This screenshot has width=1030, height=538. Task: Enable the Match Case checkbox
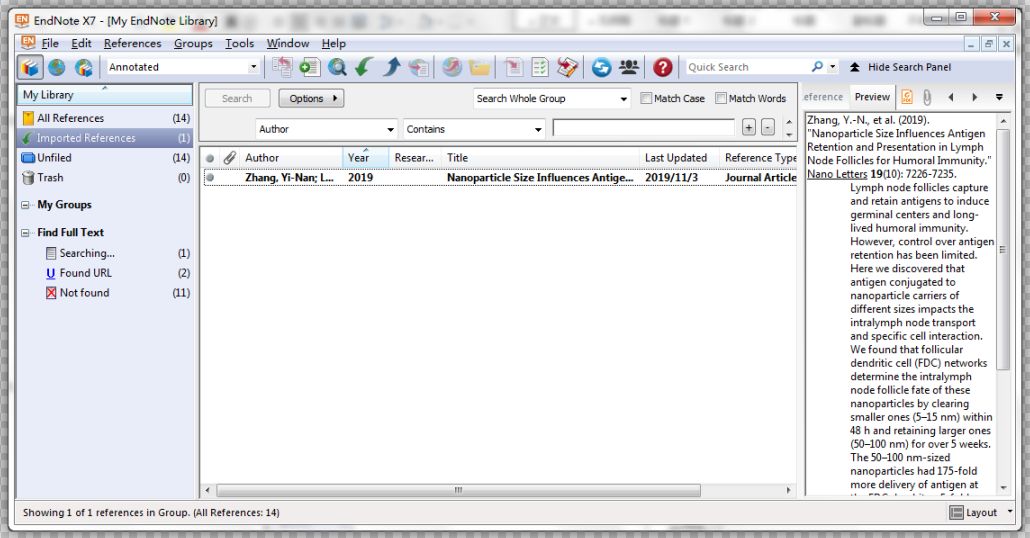[x=646, y=99]
